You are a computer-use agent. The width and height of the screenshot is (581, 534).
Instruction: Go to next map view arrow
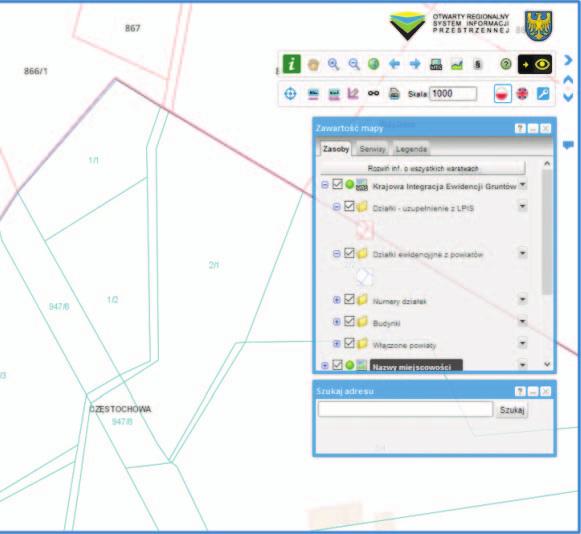[x=415, y=64]
